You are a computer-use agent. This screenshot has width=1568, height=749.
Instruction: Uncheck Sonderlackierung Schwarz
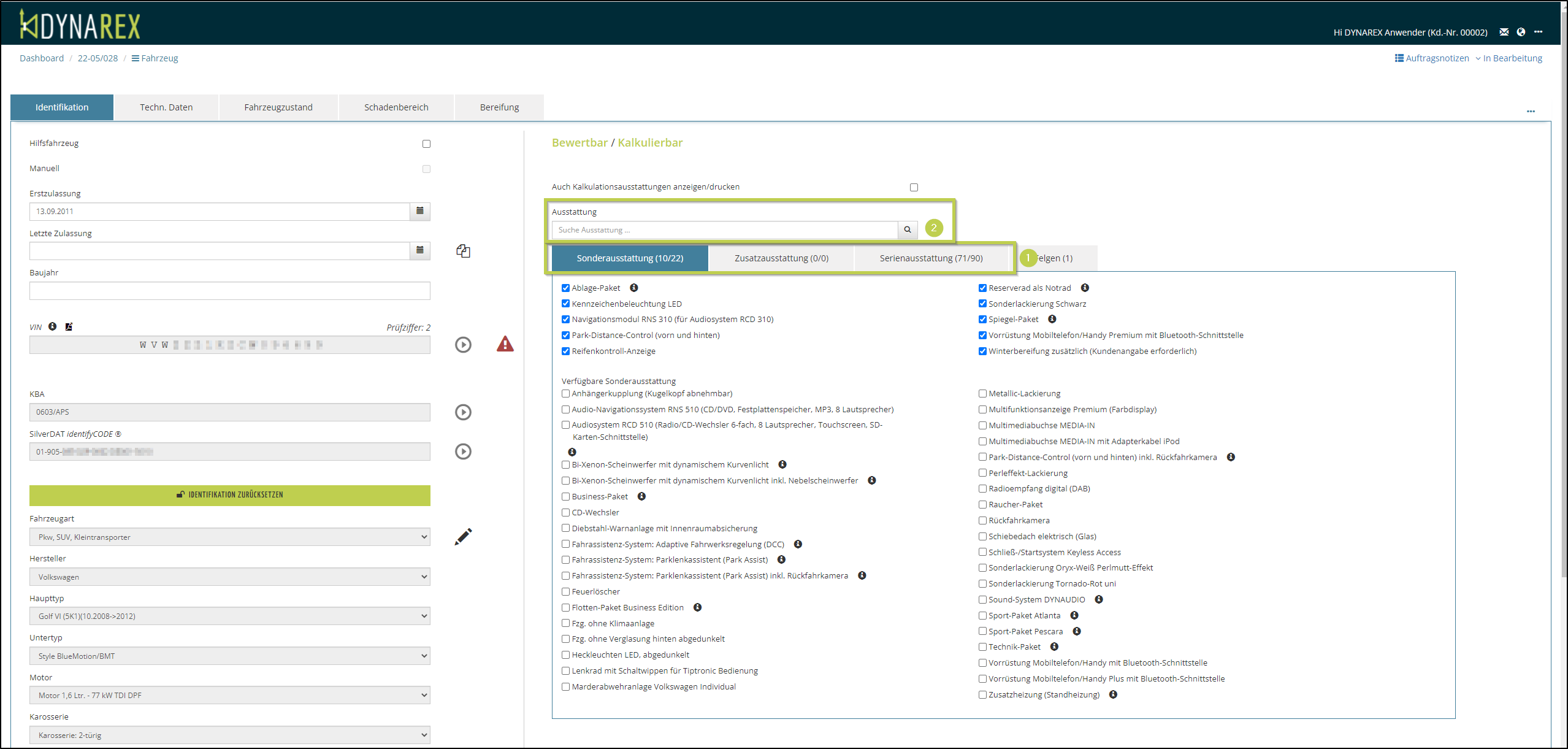(x=982, y=304)
